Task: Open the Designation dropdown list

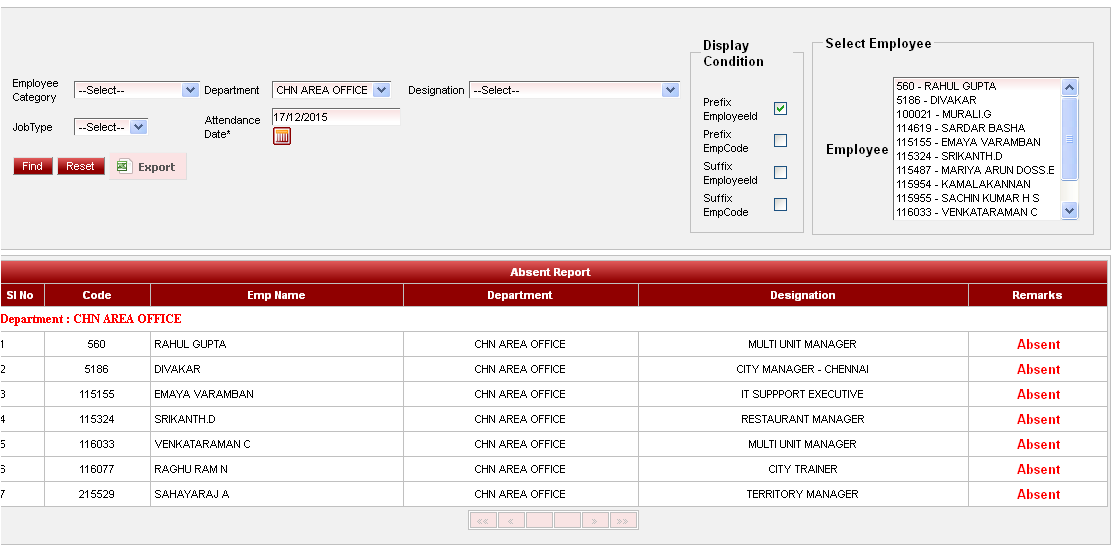Action: [574, 90]
